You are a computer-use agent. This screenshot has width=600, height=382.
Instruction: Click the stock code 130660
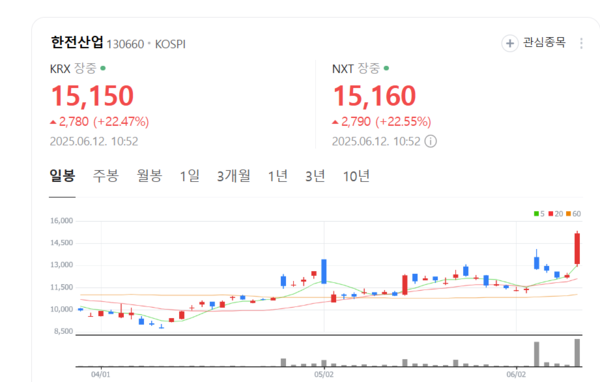pyautogui.click(x=125, y=44)
